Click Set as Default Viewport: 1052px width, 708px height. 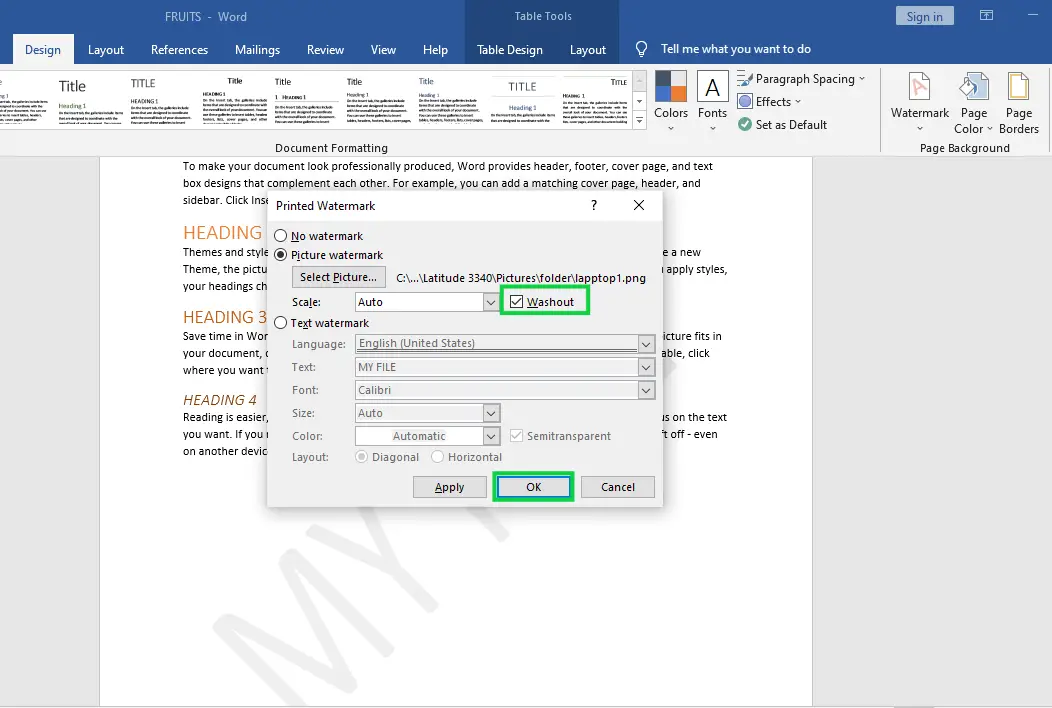point(787,124)
